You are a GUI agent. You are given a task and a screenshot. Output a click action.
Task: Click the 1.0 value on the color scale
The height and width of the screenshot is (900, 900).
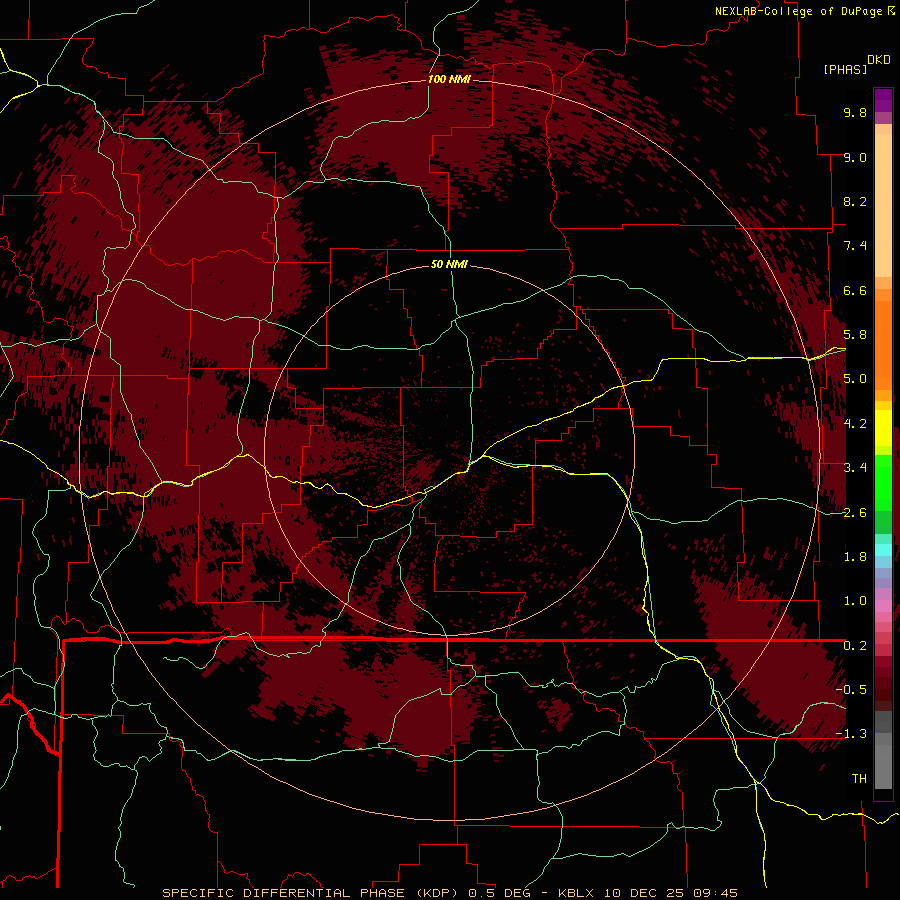click(855, 601)
